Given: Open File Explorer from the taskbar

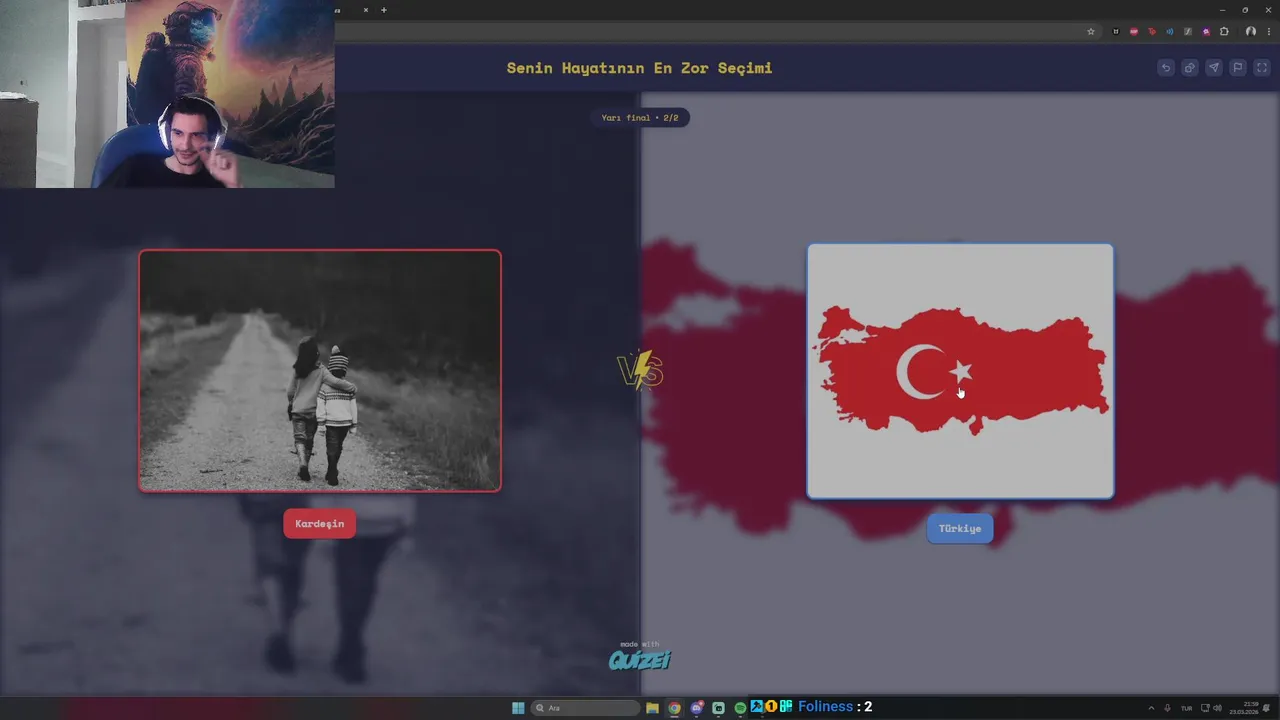Looking at the screenshot, I should coord(653,708).
